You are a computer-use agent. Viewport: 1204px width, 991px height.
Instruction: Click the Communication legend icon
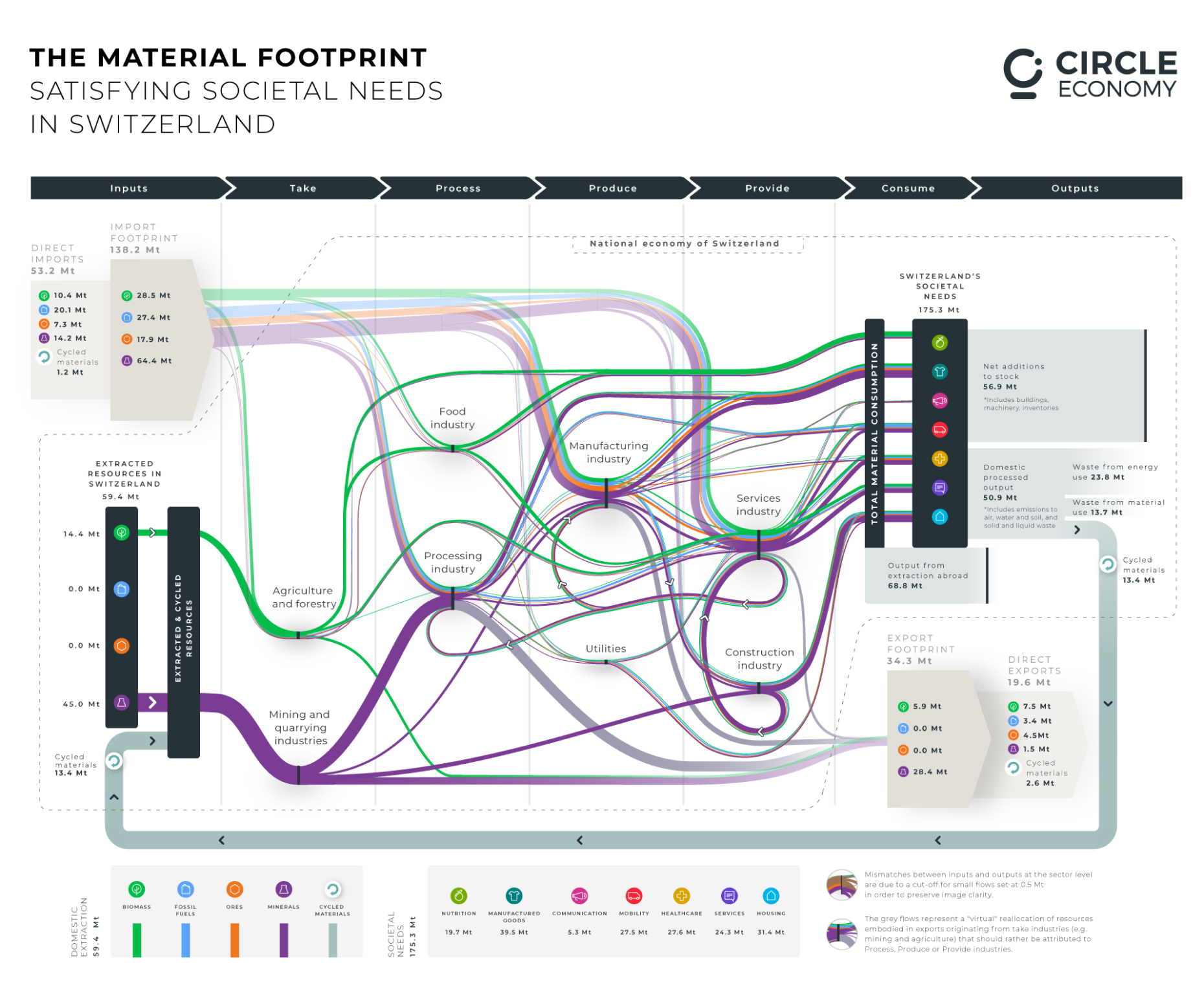[579, 896]
